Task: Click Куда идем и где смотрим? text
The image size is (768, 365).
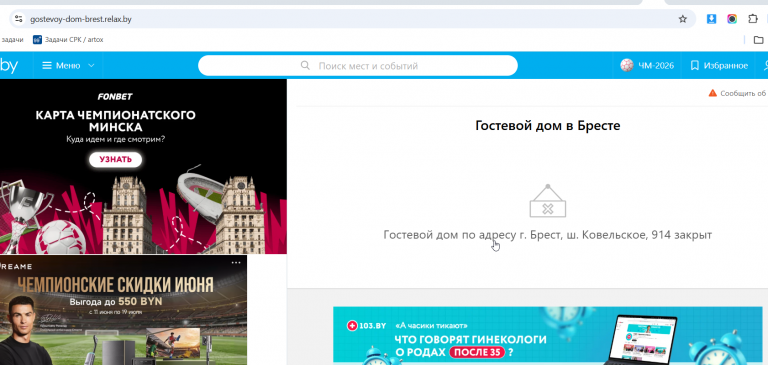Action: (x=116, y=140)
